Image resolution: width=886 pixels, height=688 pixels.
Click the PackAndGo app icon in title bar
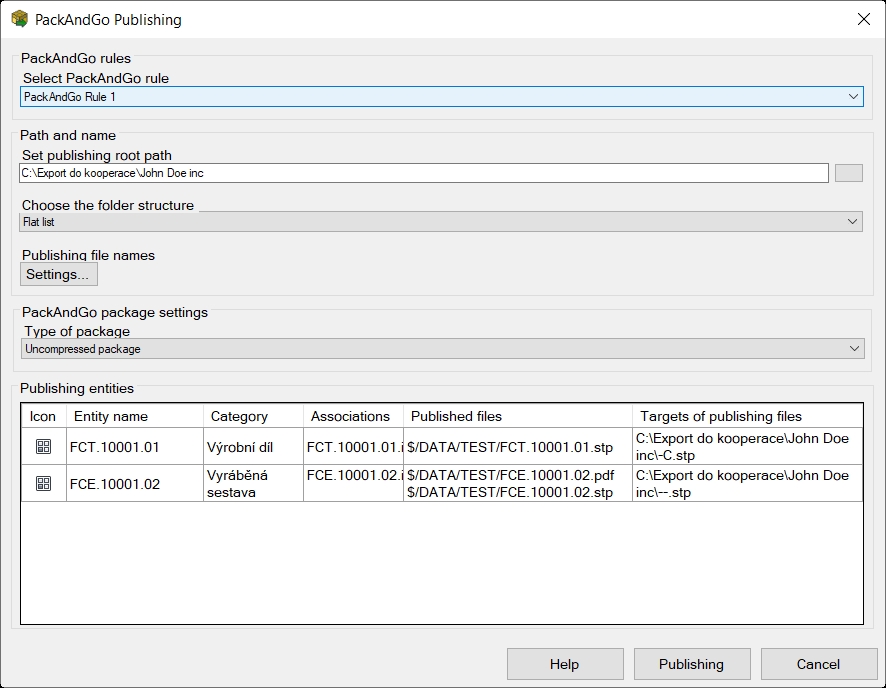click(19, 19)
